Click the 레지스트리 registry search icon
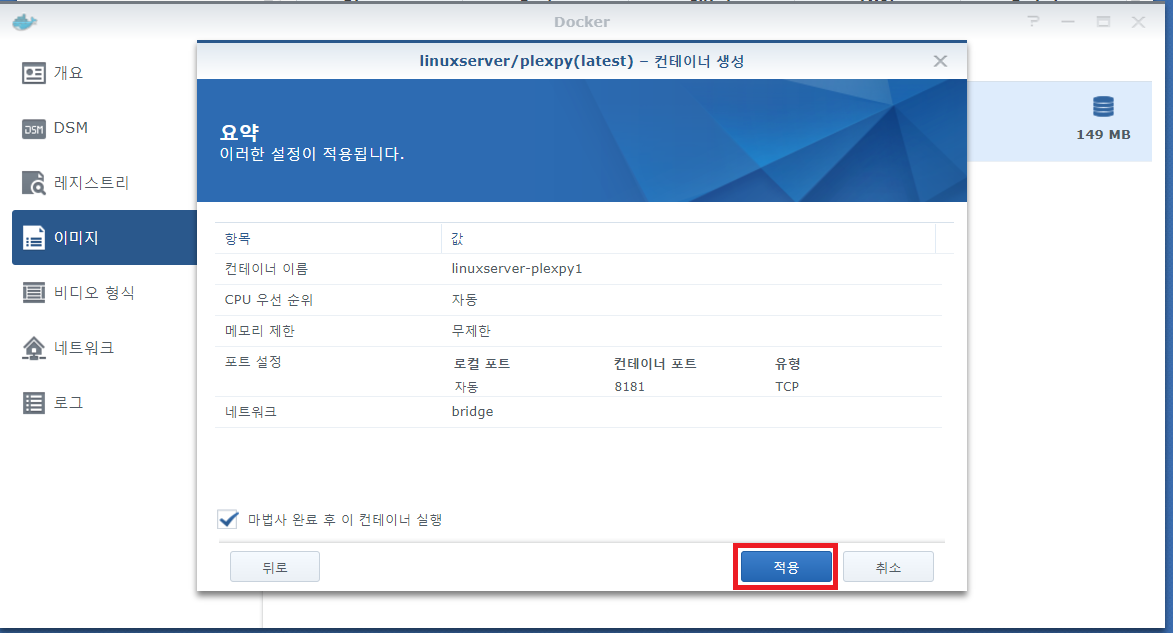 coord(34,183)
